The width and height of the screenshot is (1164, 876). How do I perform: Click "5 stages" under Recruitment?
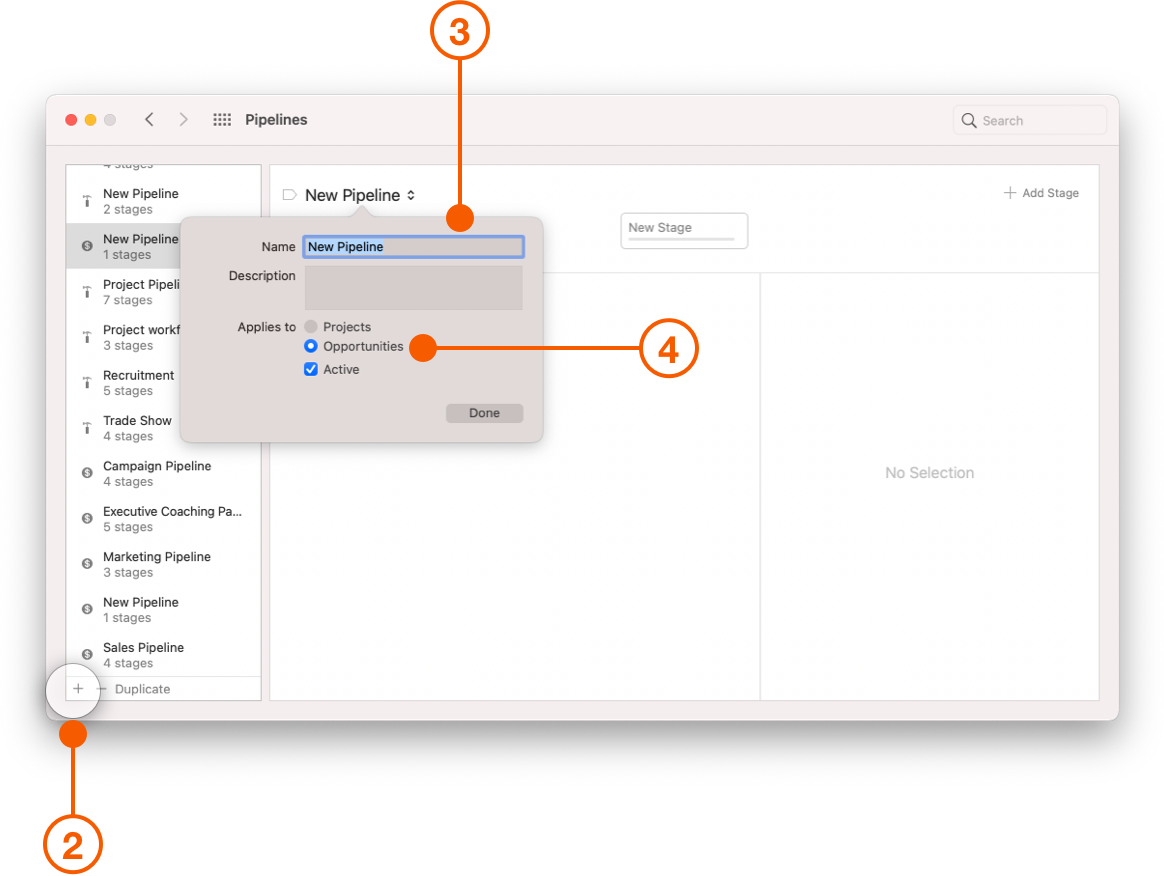tap(128, 391)
